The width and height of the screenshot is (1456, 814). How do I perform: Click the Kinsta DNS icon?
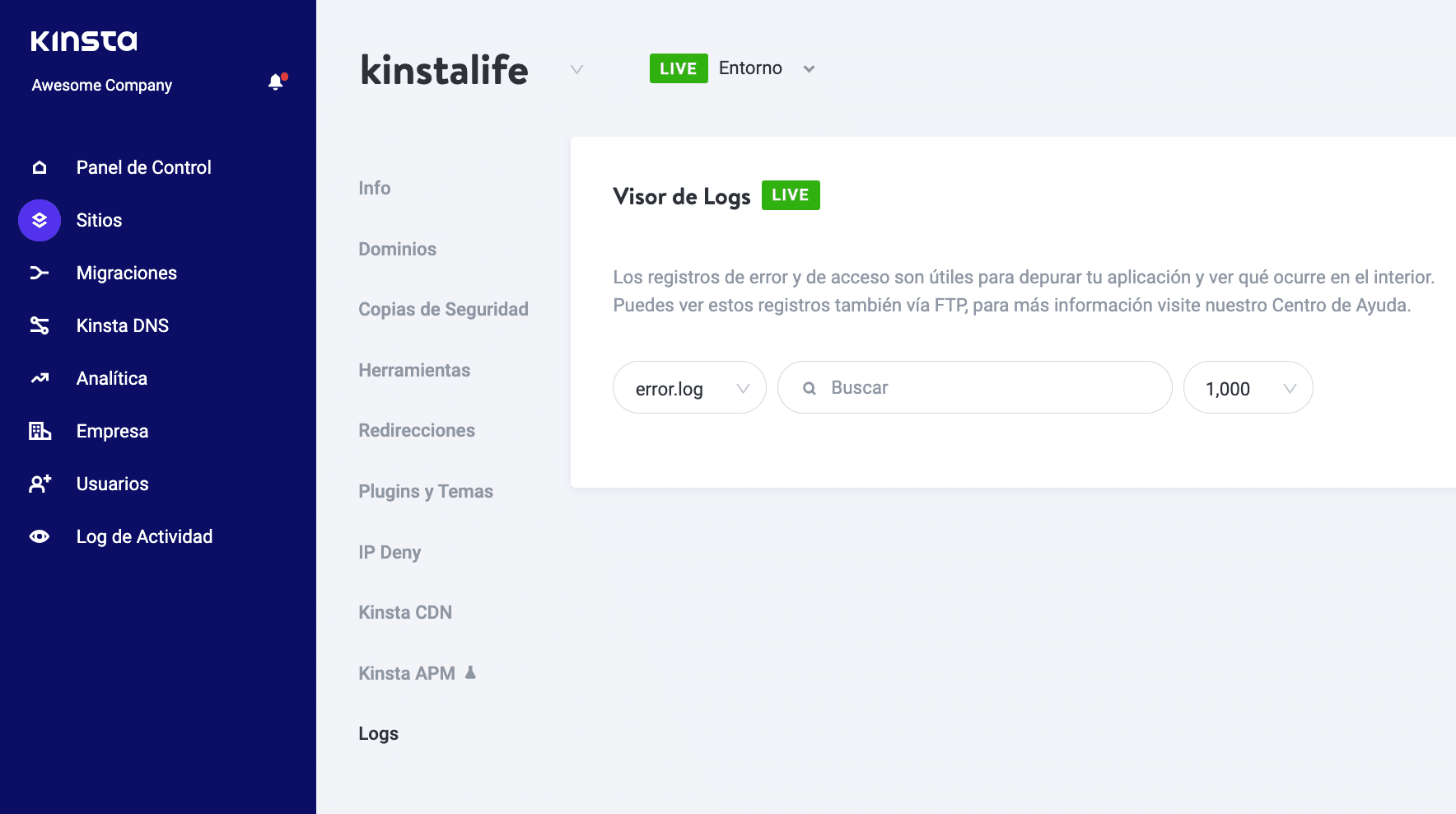[x=40, y=326]
